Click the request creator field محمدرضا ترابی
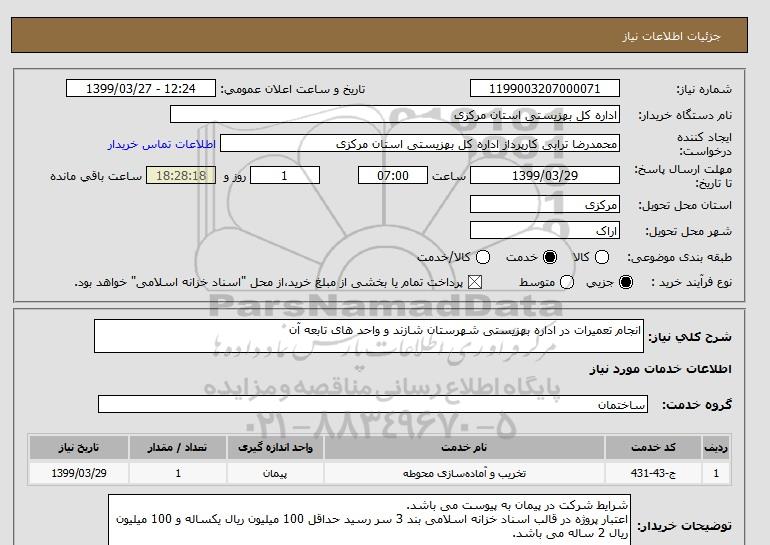 coord(420,144)
